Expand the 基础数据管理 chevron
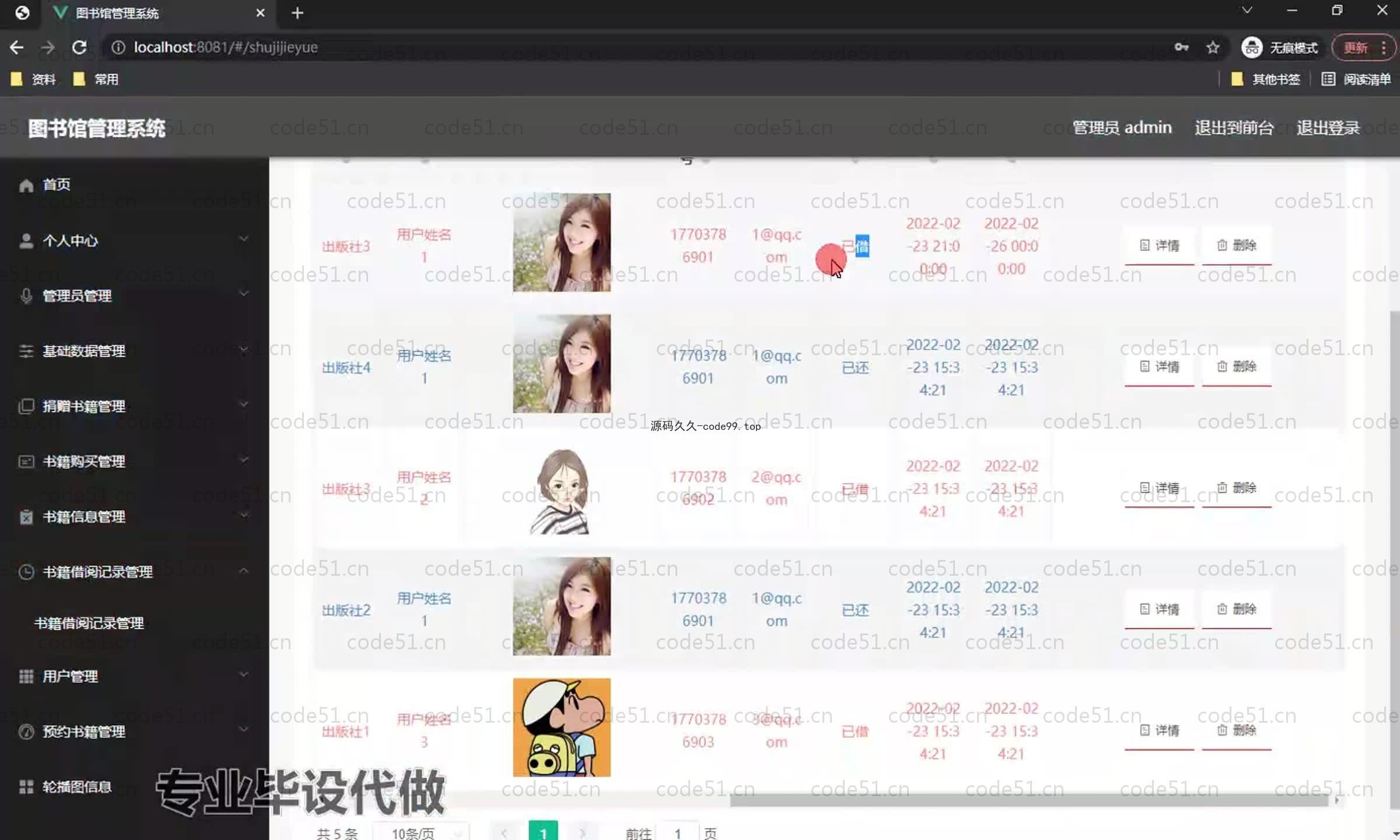 pos(244,348)
